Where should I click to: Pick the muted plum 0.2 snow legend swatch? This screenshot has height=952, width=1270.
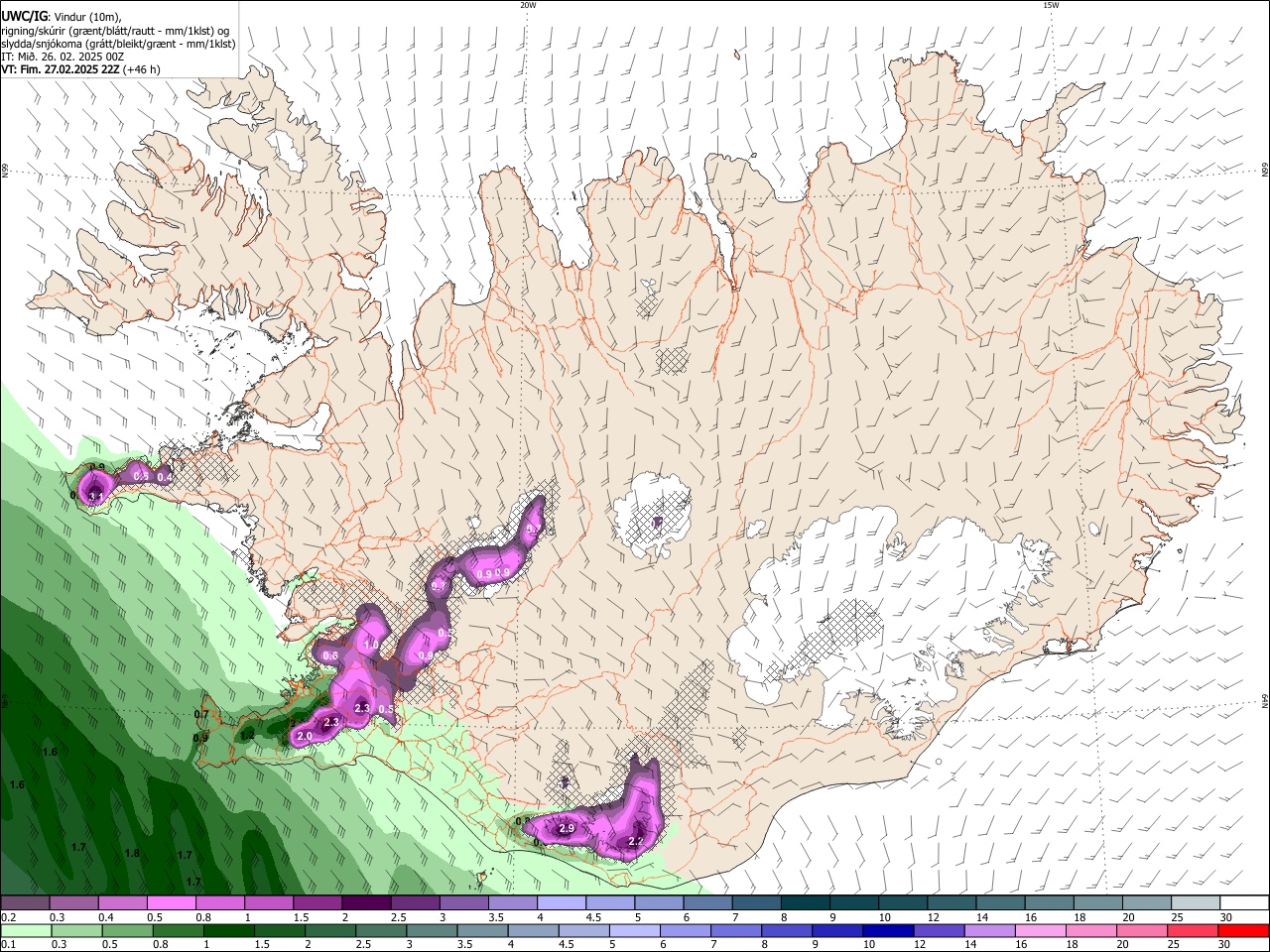(x=25, y=903)
